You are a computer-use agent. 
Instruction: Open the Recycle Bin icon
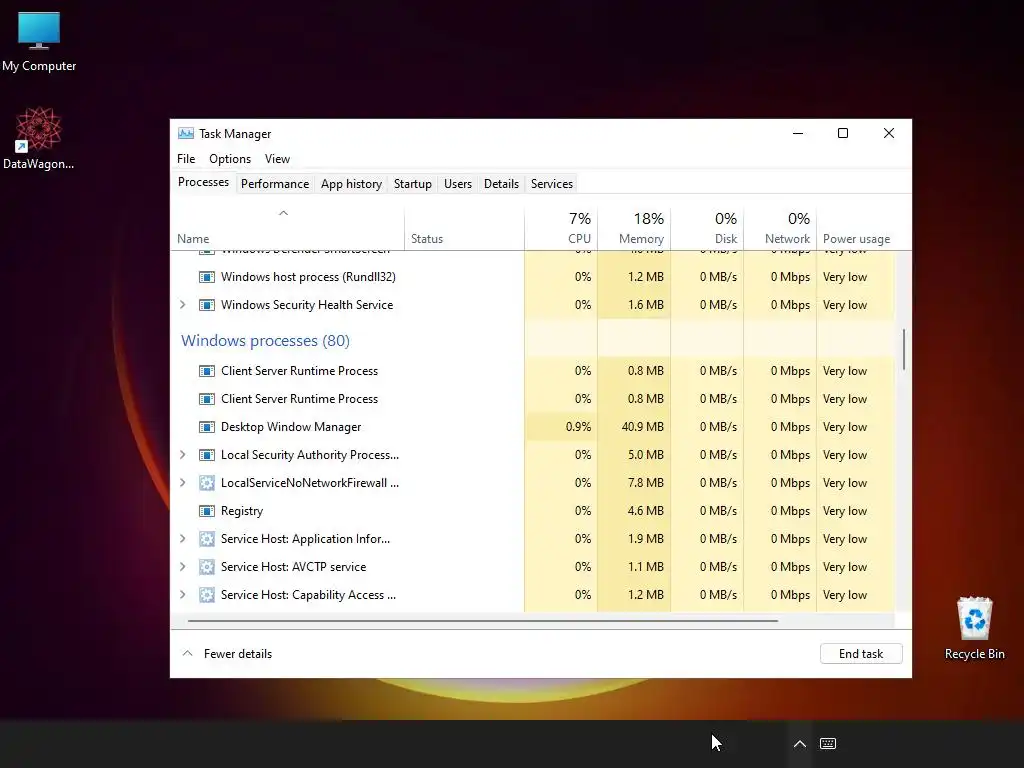coord(974,628)
